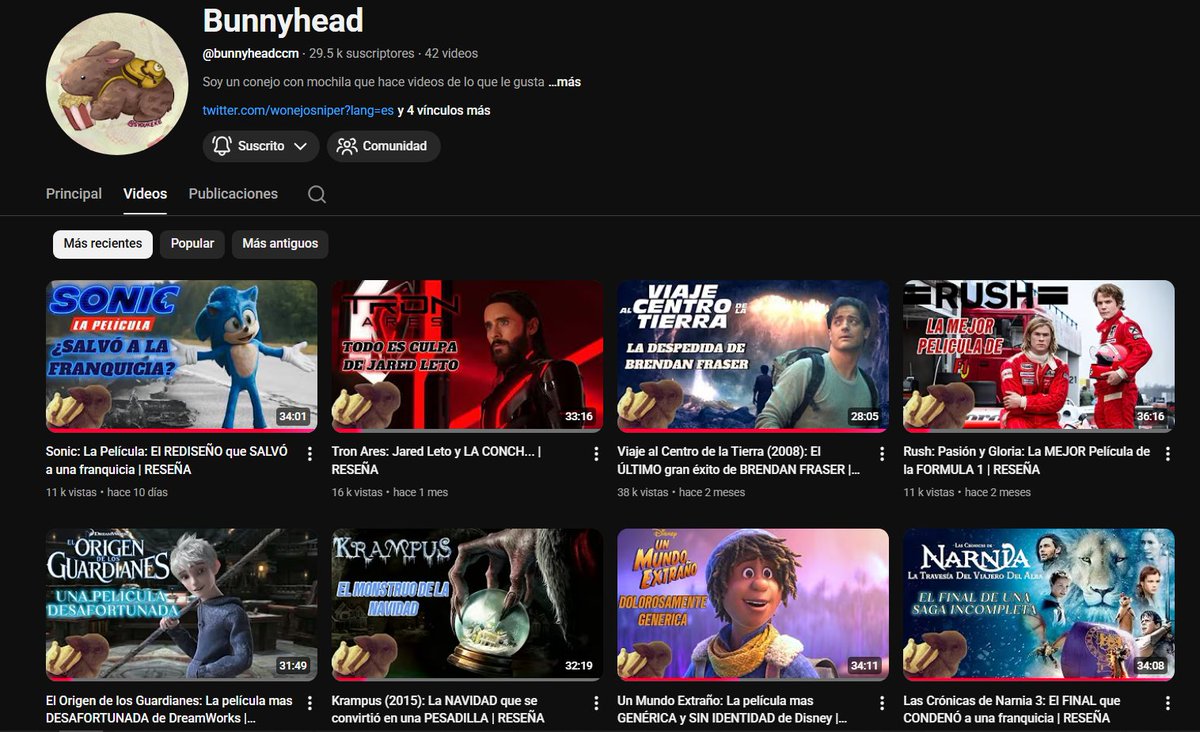
Task: Sort videos by Popular
Action: (x=192, y=244)
